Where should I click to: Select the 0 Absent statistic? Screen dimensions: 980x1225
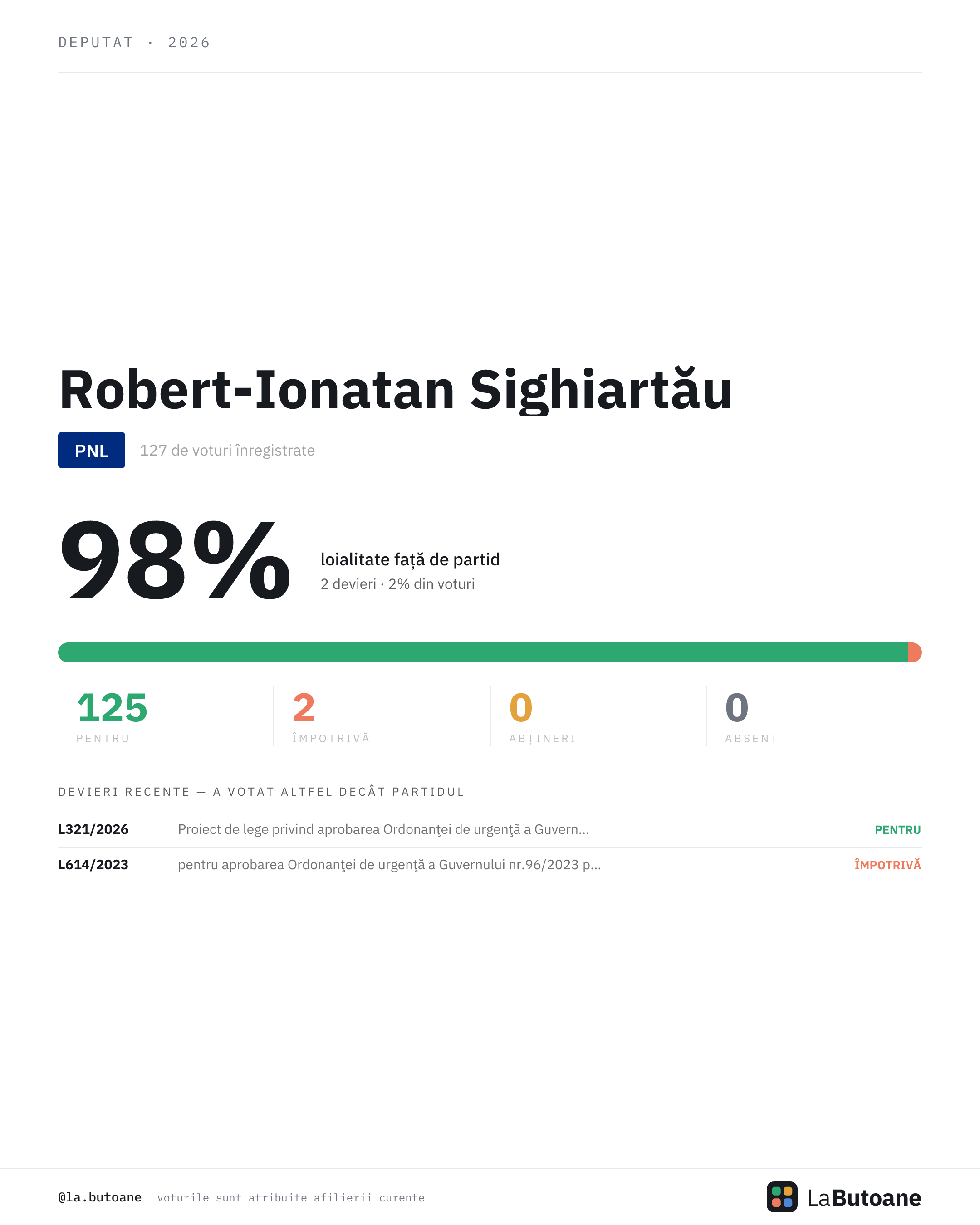[751, 716]
